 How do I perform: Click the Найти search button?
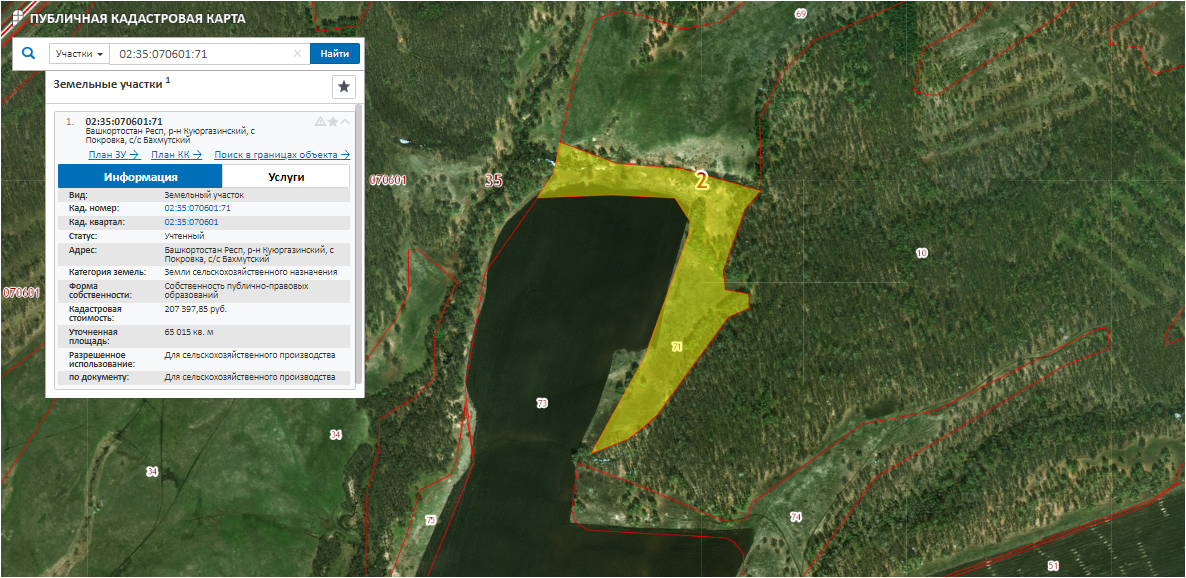click(334, 54)
